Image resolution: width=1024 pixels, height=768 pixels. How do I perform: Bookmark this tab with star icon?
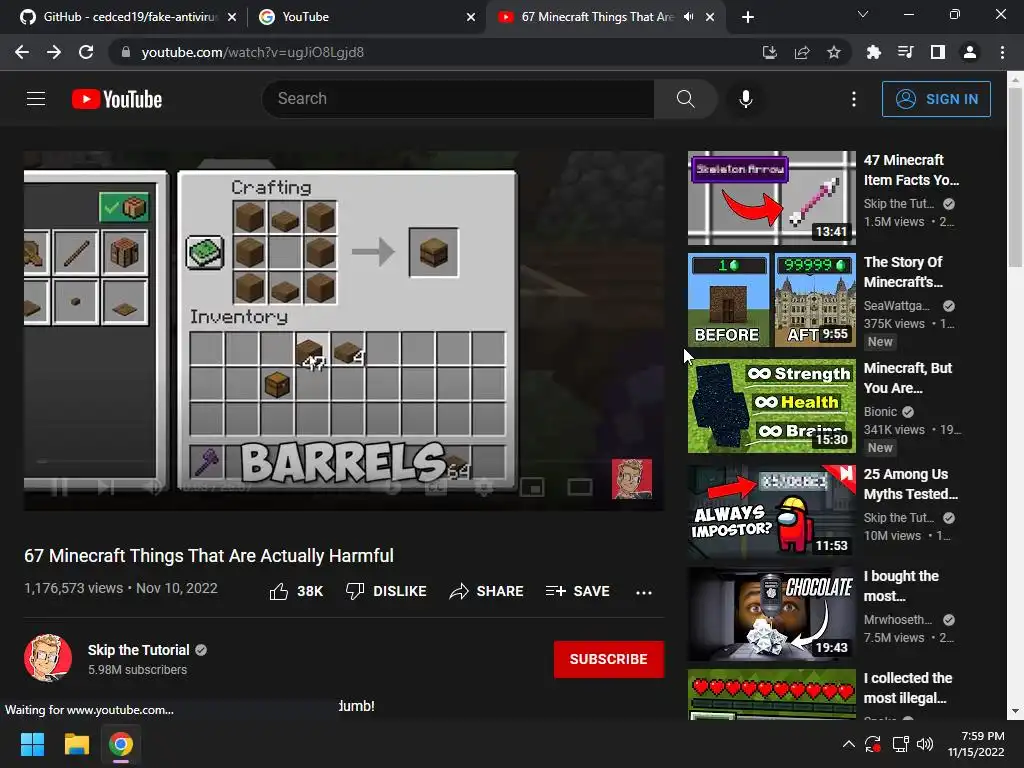point(834,52)
